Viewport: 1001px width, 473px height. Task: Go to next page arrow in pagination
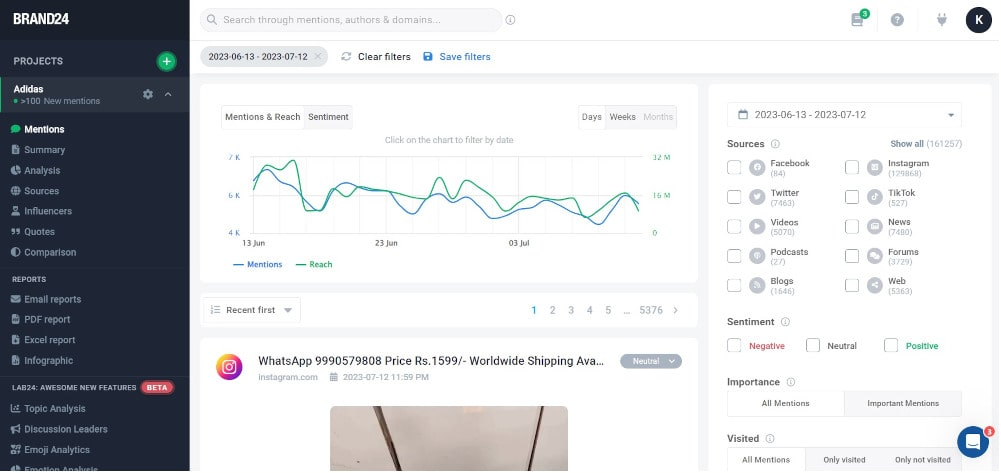tap(675, 310)
